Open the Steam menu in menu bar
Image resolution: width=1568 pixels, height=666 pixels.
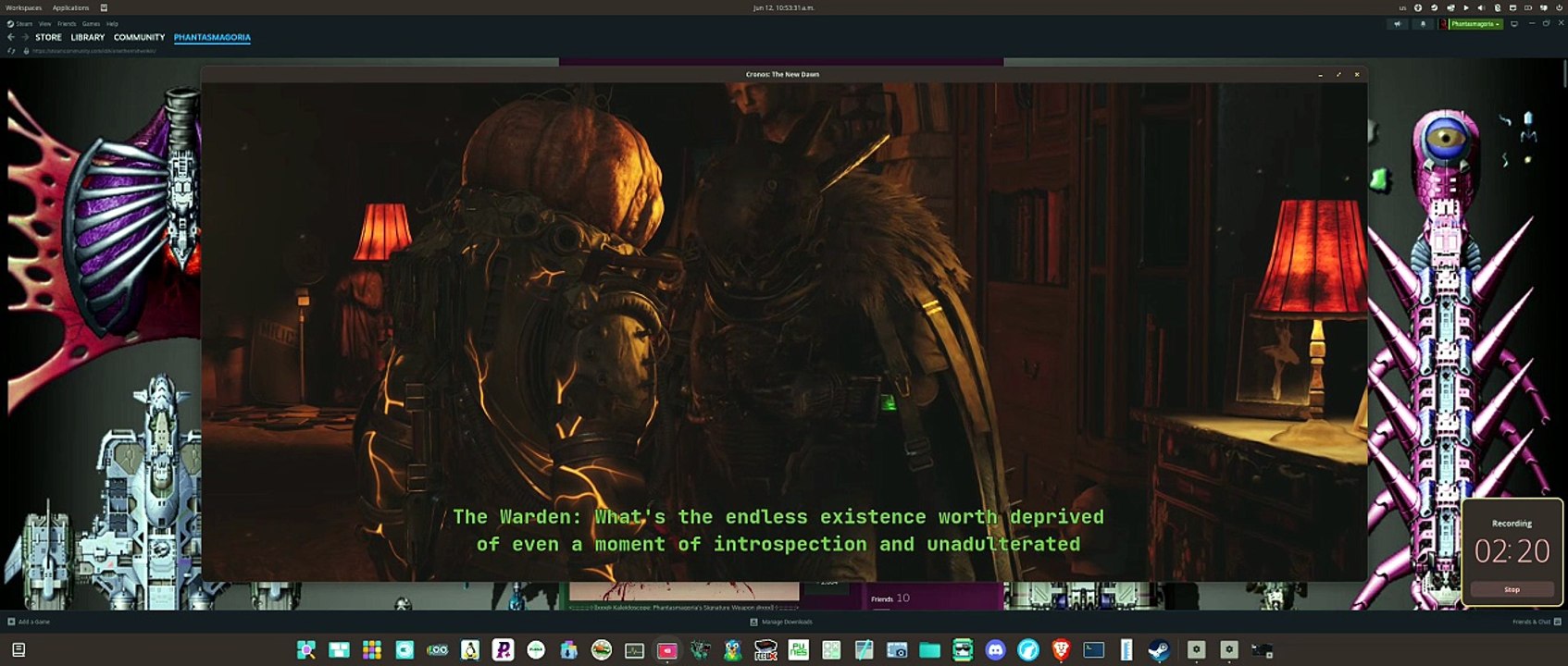tap(20, 24)
